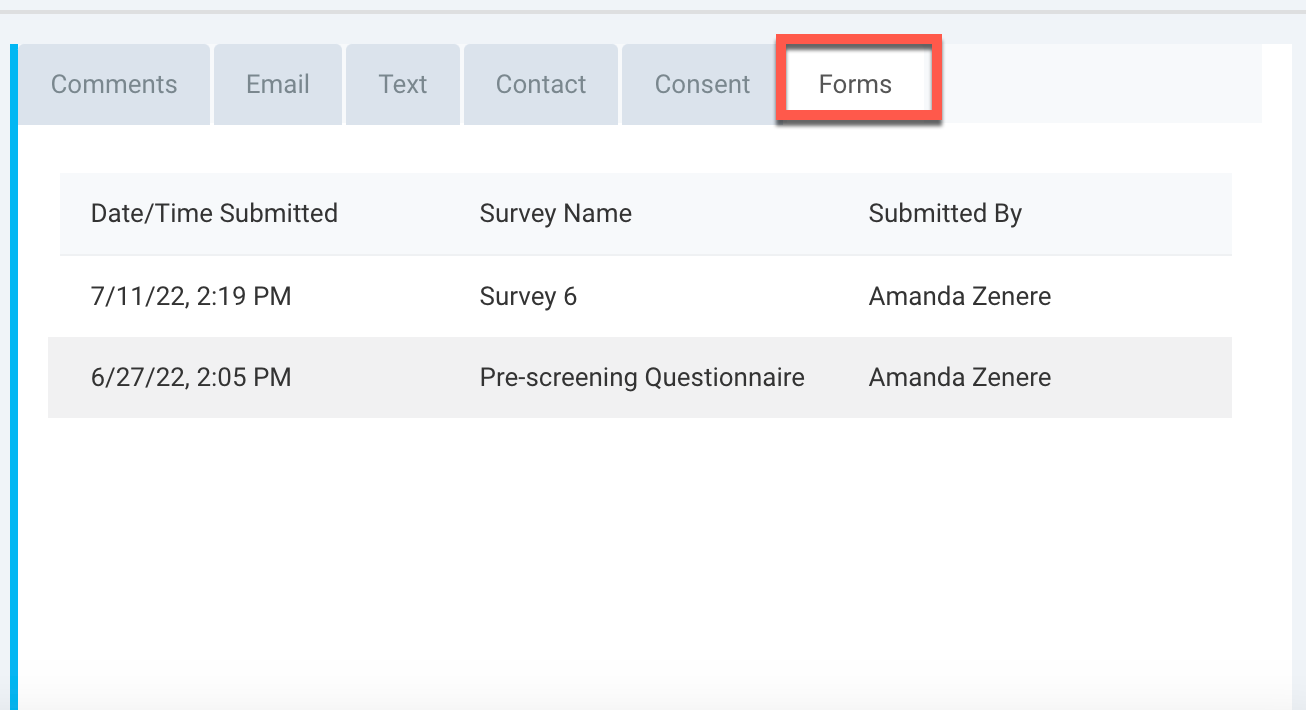Click Amanda Zenere in the Pre-screening Questionnaire row
Viewport: 1306px width, 710px height.
pyautogui.click(x=959, y=378)
